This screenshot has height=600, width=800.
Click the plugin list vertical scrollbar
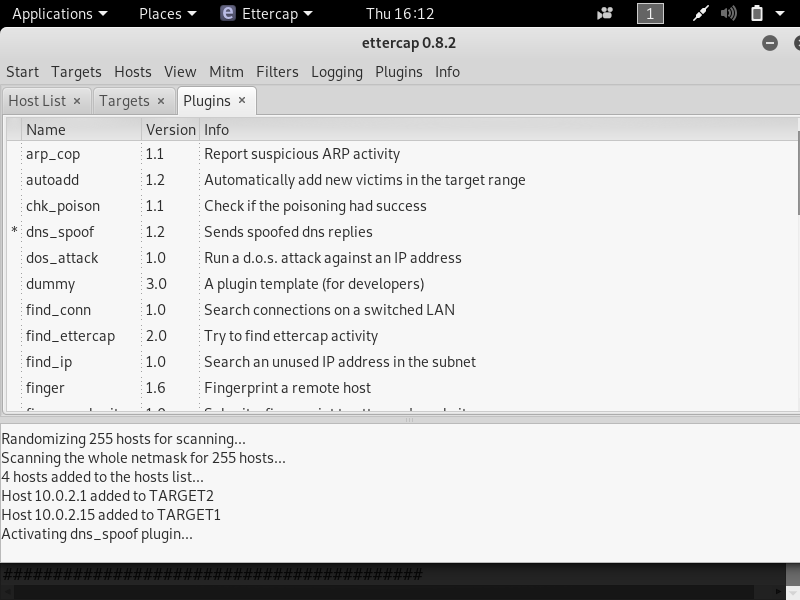[x=798, y=173]
